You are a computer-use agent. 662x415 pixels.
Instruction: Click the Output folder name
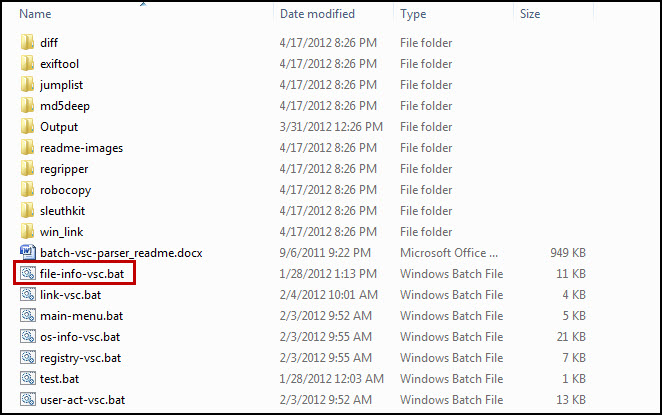point(59,127)
